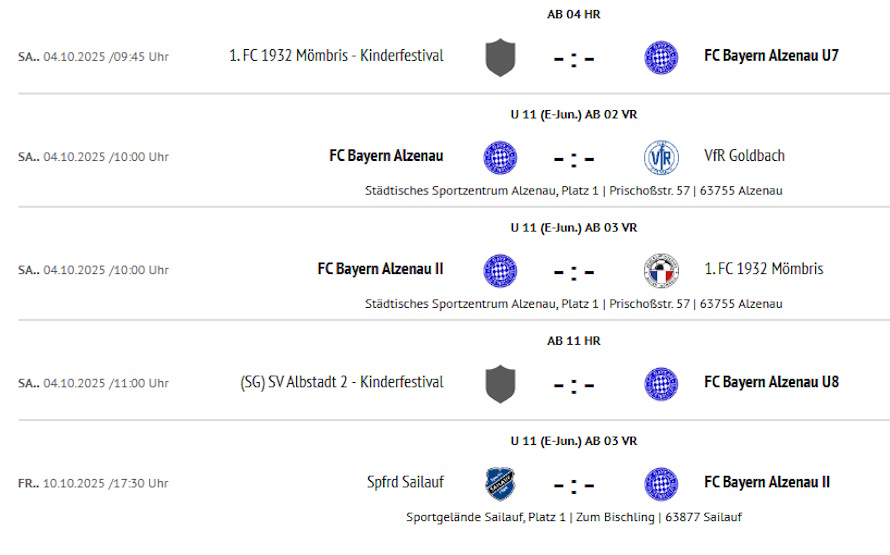
Task: Click the grey shield logo of Mömbris Kinderfestival
Action: click(x=500, y=57)
